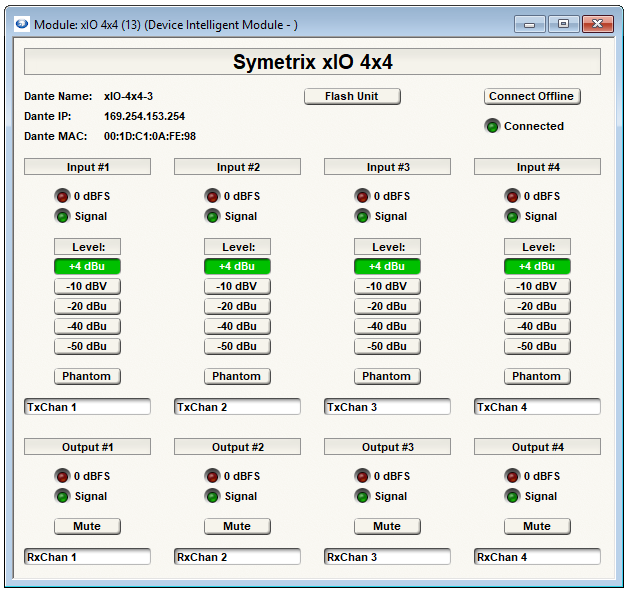Set Input #4 level to -20 dBu
The width and height of the screenshot is (630, 595).
click(x=537, y=307)
